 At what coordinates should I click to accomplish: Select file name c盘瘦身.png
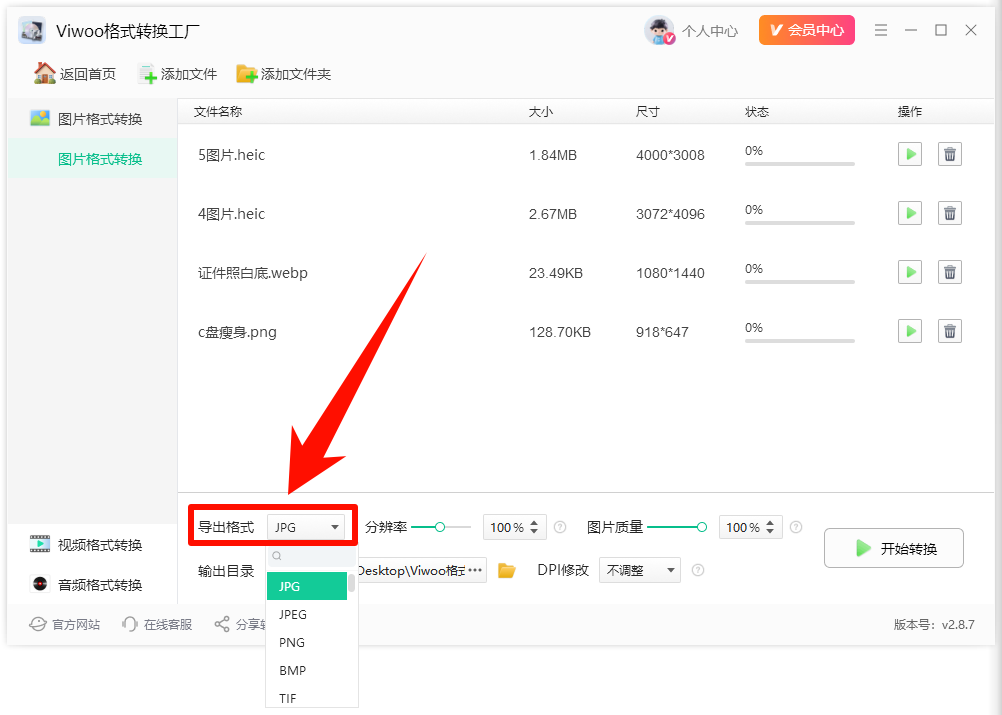237,332
